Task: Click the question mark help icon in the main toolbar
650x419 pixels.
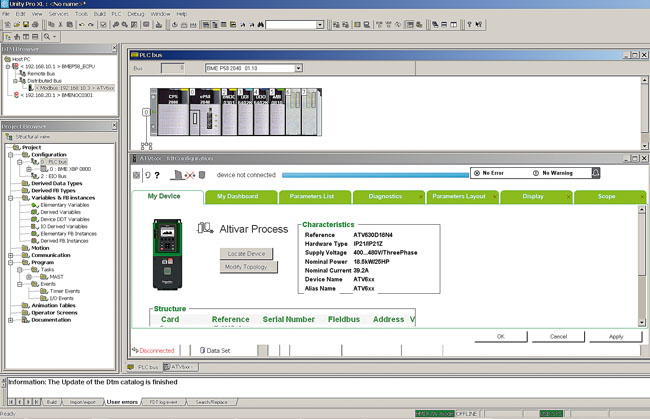Action: [x=469, y=25]
